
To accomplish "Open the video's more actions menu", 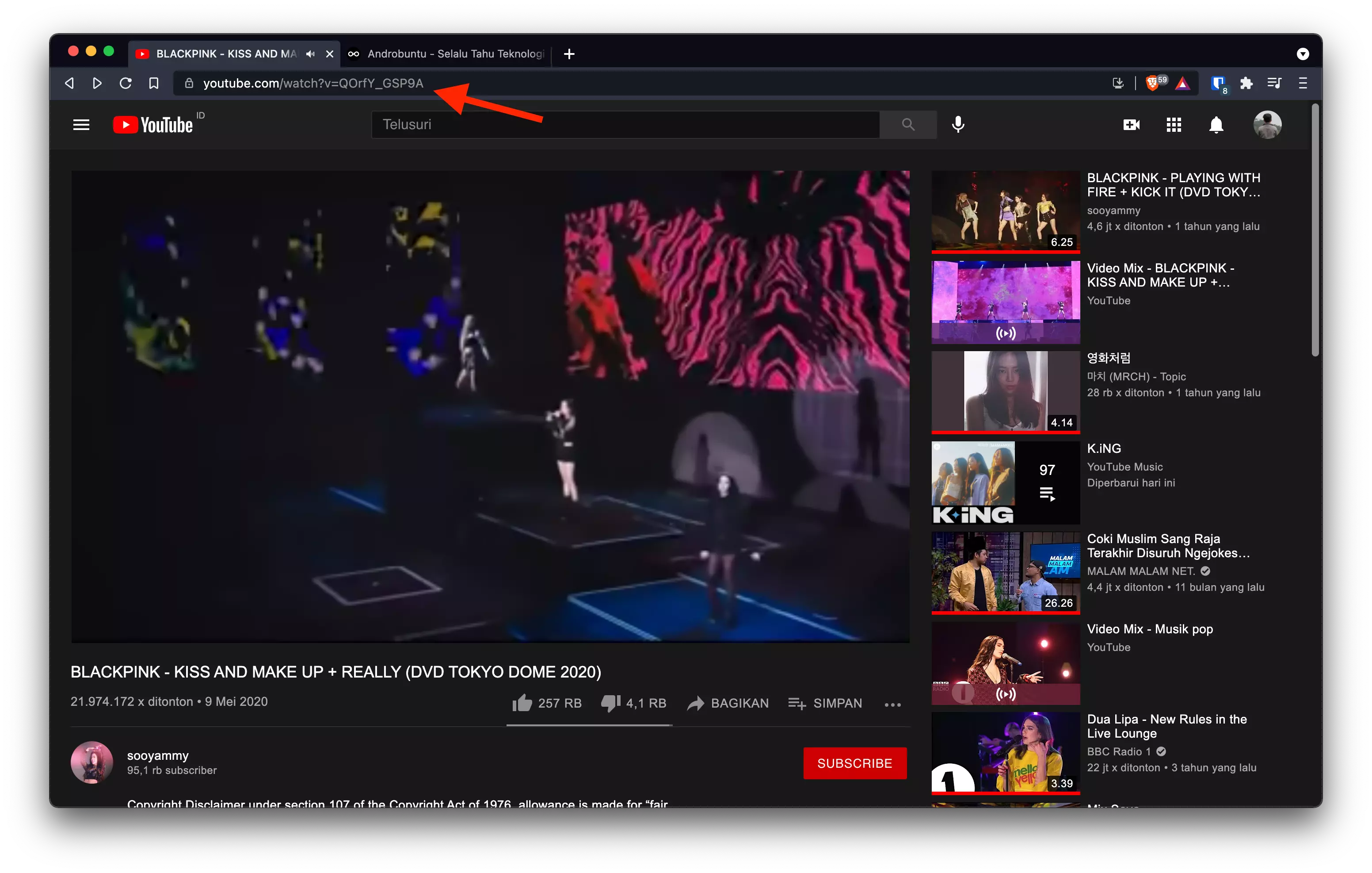I will click(x=892, y=705).
